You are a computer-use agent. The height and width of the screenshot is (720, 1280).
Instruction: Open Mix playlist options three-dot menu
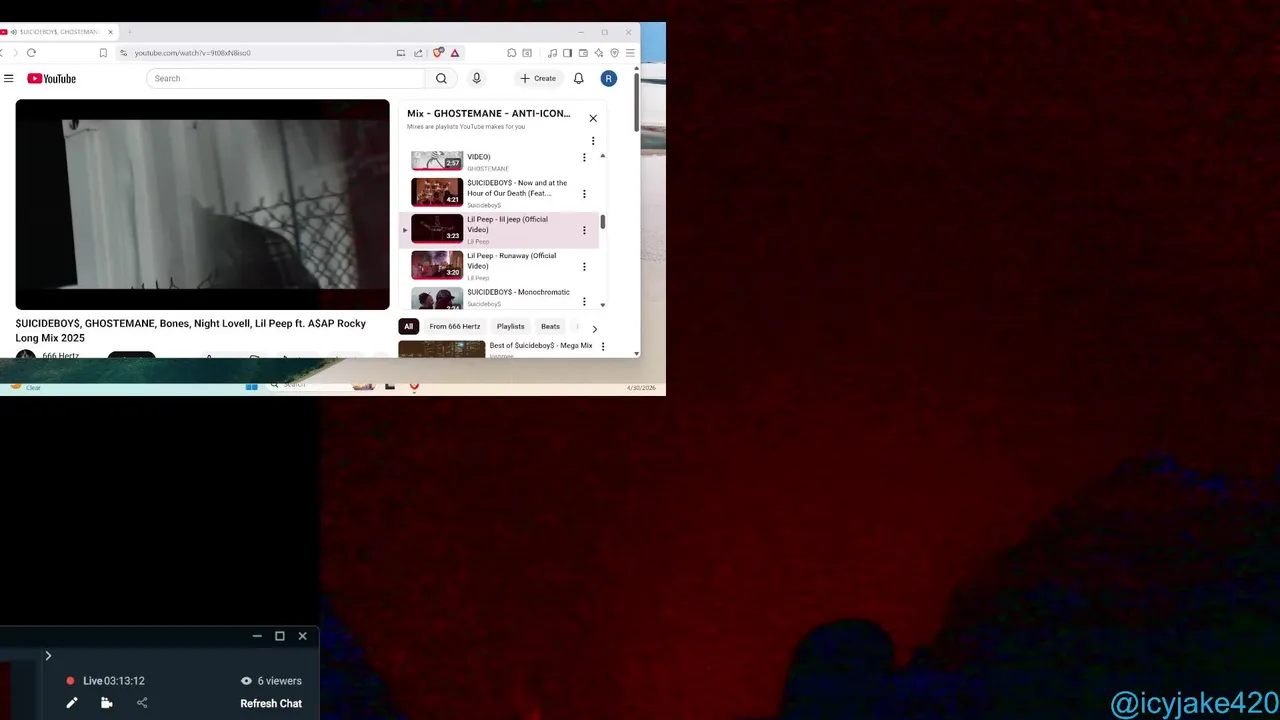click(x=593, y=141)
